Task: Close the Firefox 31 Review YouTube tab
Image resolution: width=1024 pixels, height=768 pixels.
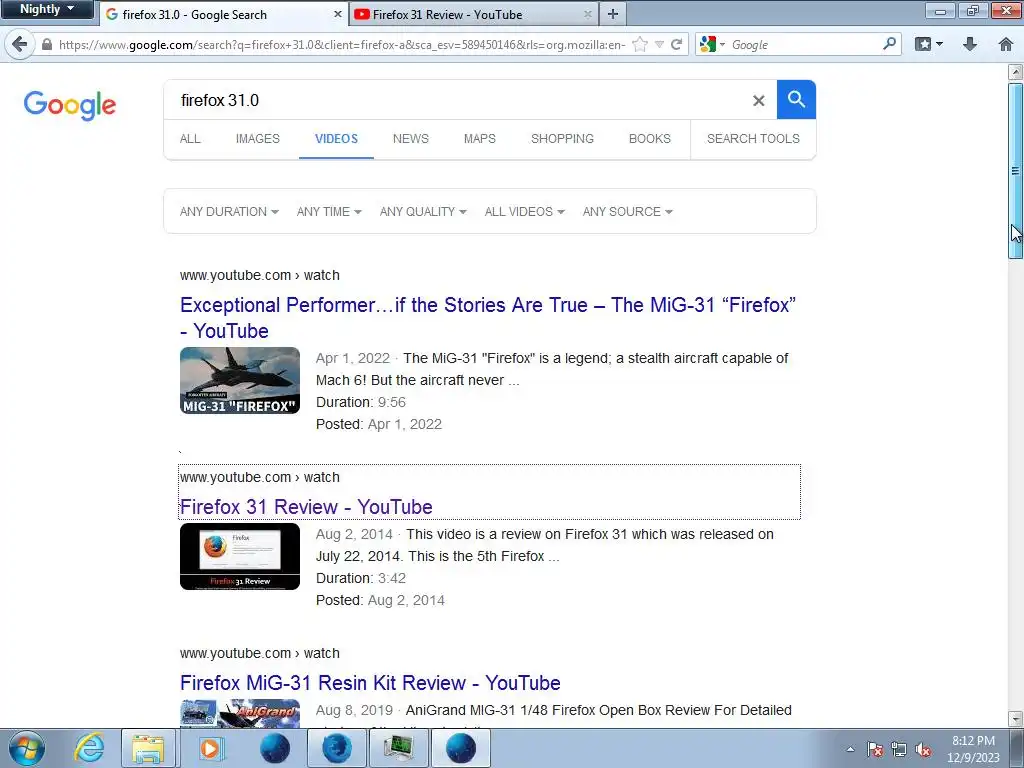Action: pos(588,14)
